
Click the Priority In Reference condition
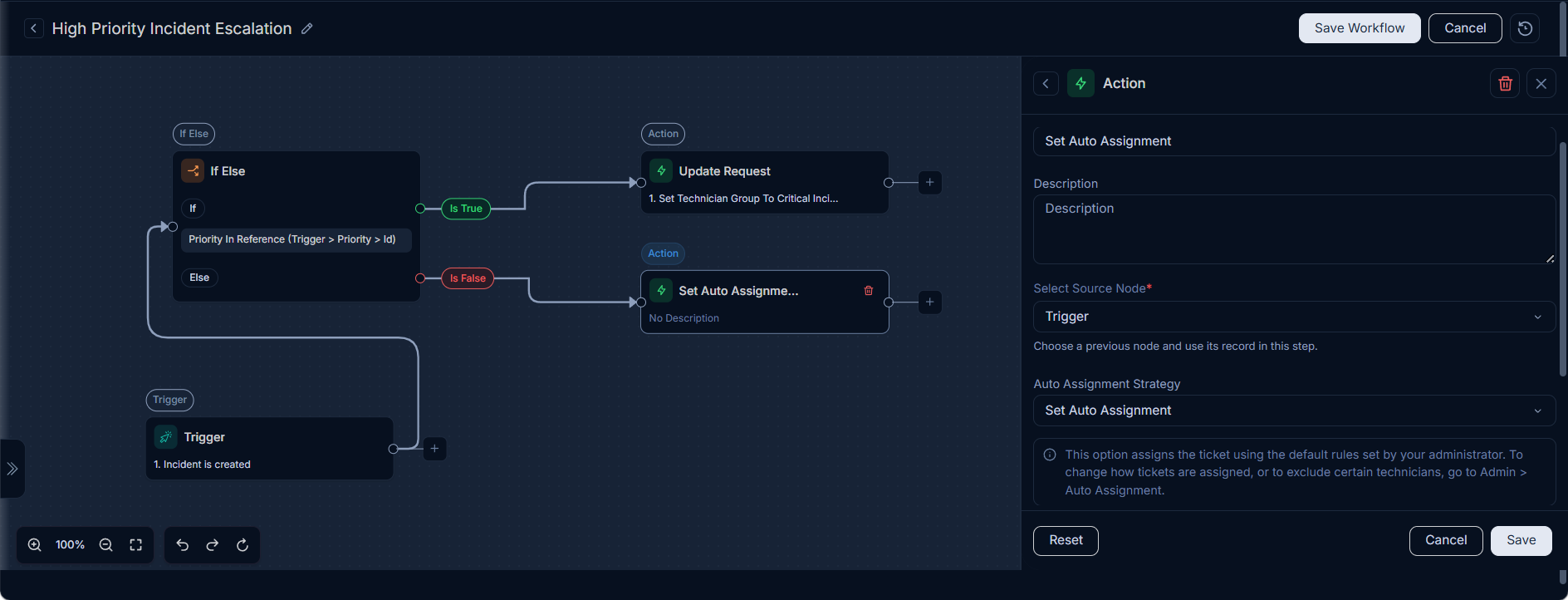click(296, 239)
